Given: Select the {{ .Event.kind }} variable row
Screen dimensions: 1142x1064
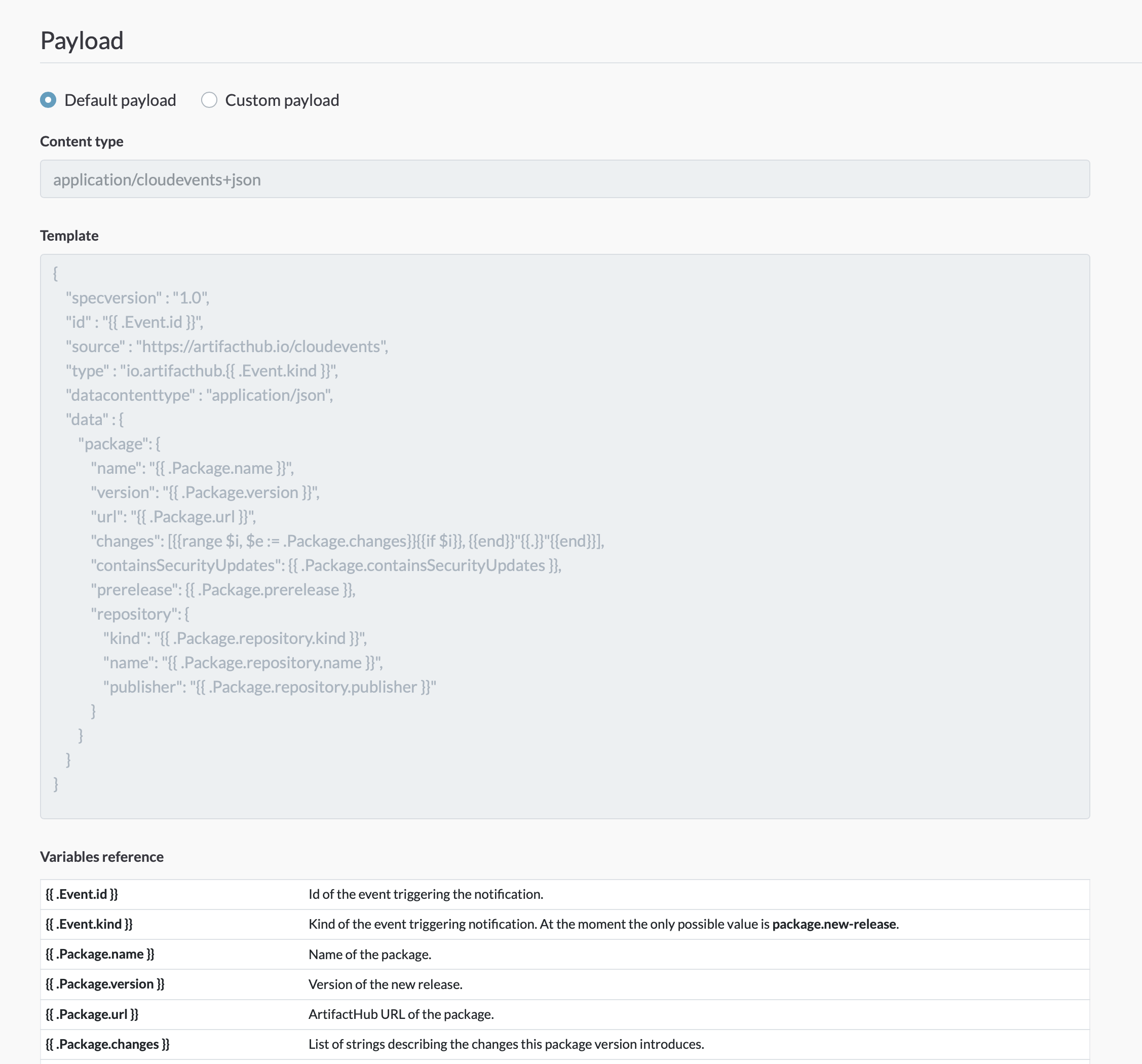Looking at the screenshot, I should 89,924.
